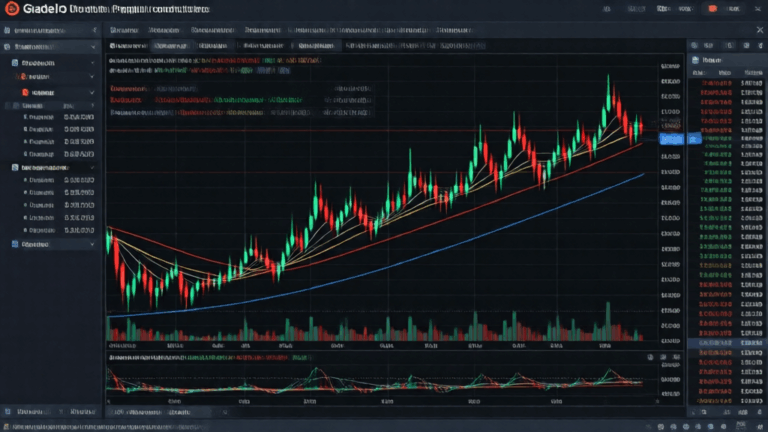Viewport: 768px width, 432px height.
Task: Click the icon beside the right panel header
Action: pos(697,60)
